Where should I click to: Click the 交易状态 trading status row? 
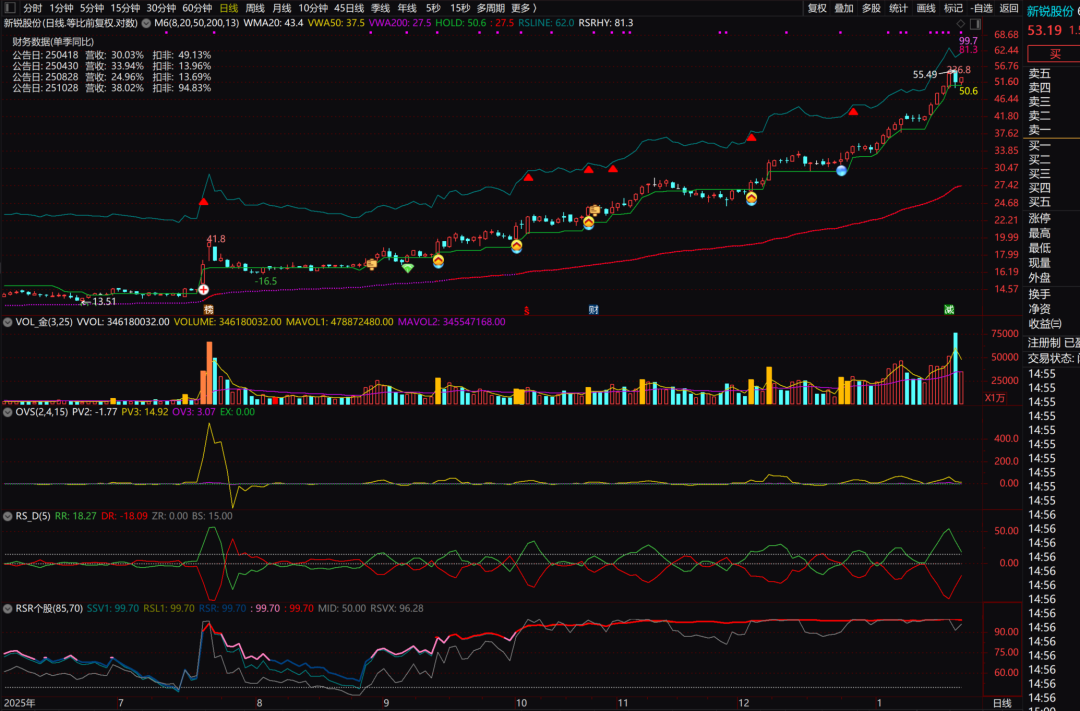(1054, 358)
